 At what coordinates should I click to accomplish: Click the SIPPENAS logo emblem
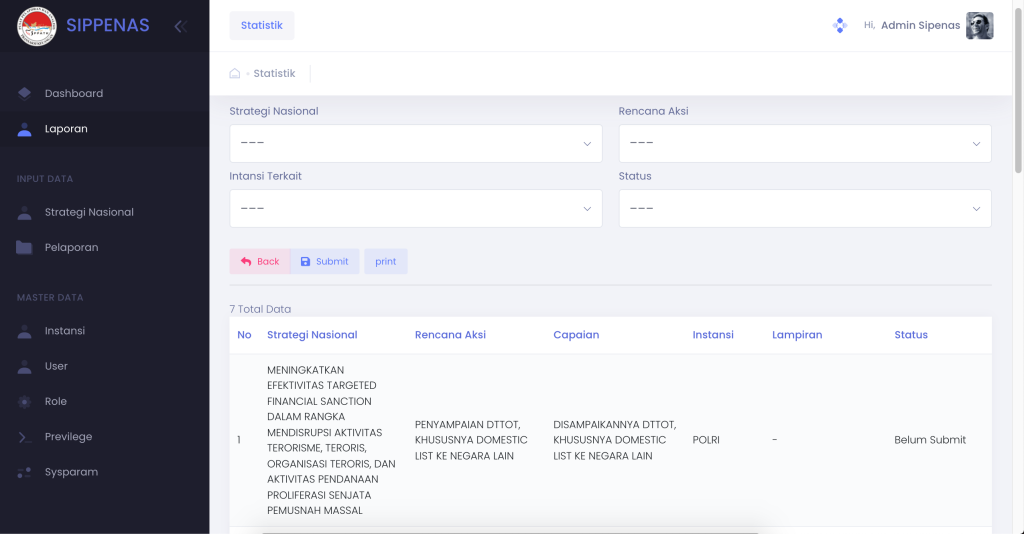37,26
